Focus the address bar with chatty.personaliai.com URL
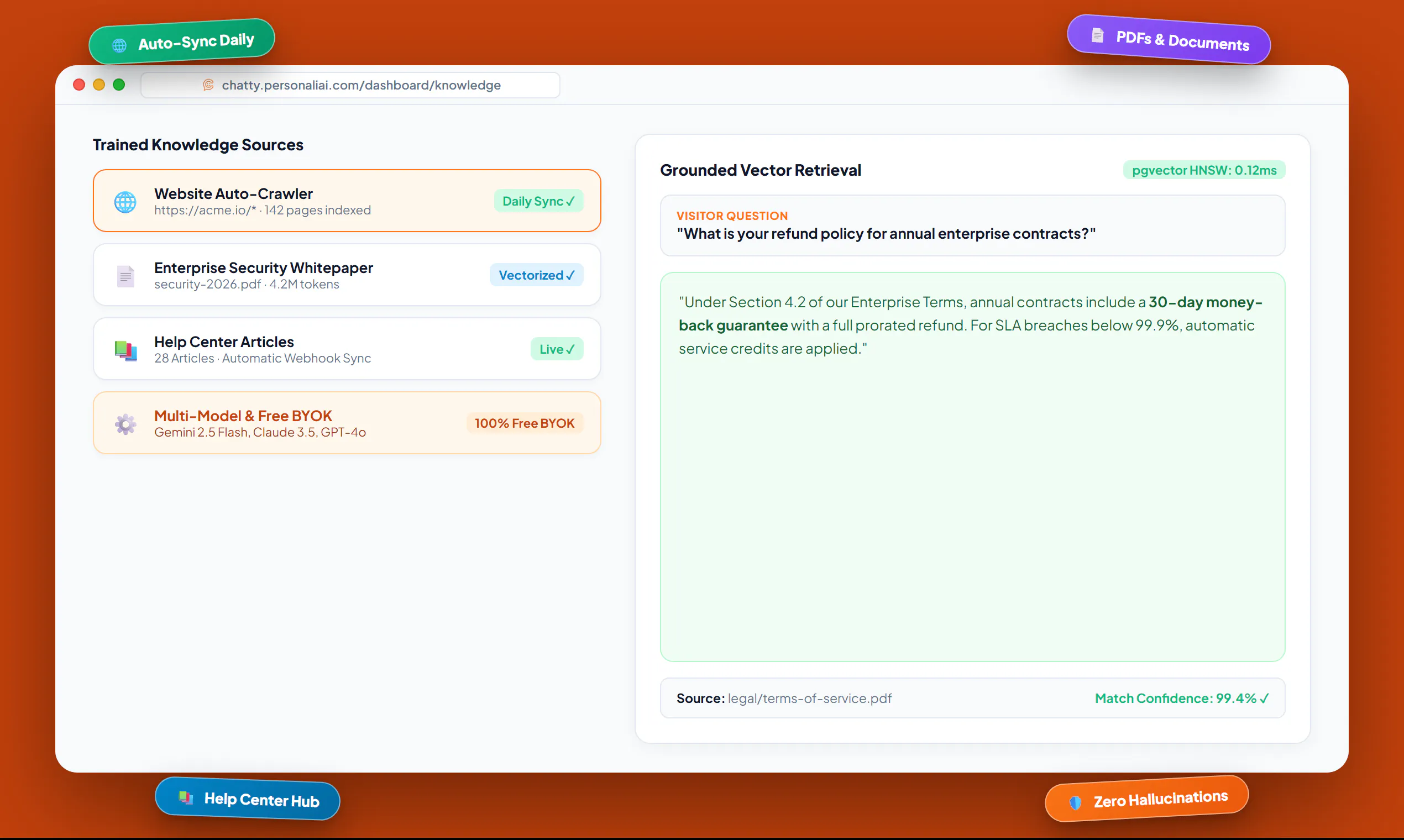The image size is (1404, 840). click(350, 85)
